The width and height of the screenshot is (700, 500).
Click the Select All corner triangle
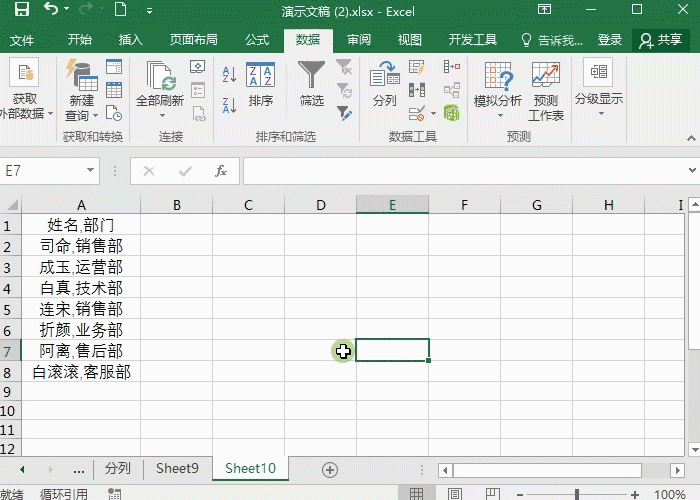pos(12,205)
